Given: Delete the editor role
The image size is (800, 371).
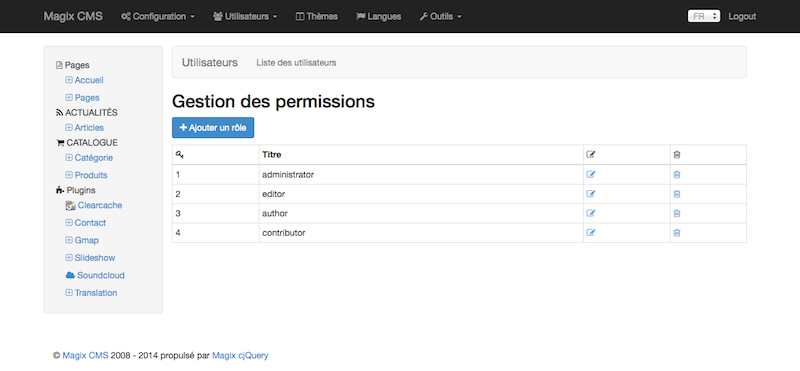Looking at the screenshot, I should point(677,194).
